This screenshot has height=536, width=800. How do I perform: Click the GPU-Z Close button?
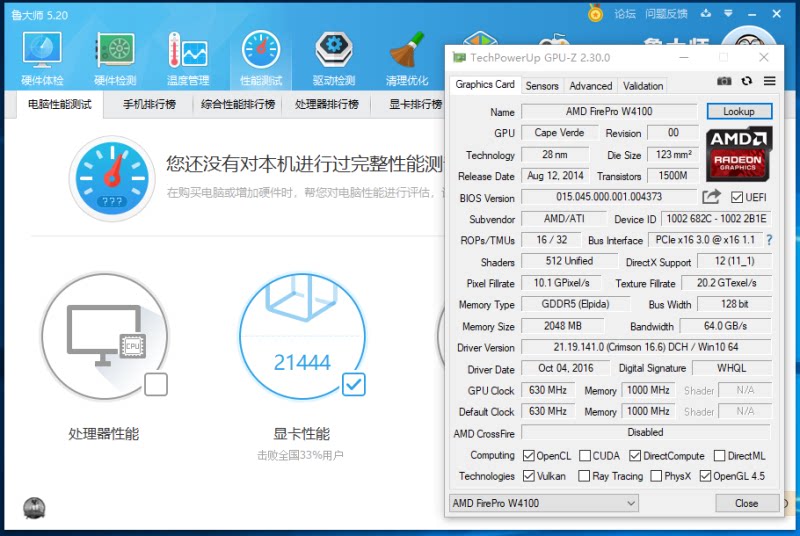click(x=747, y=503)
